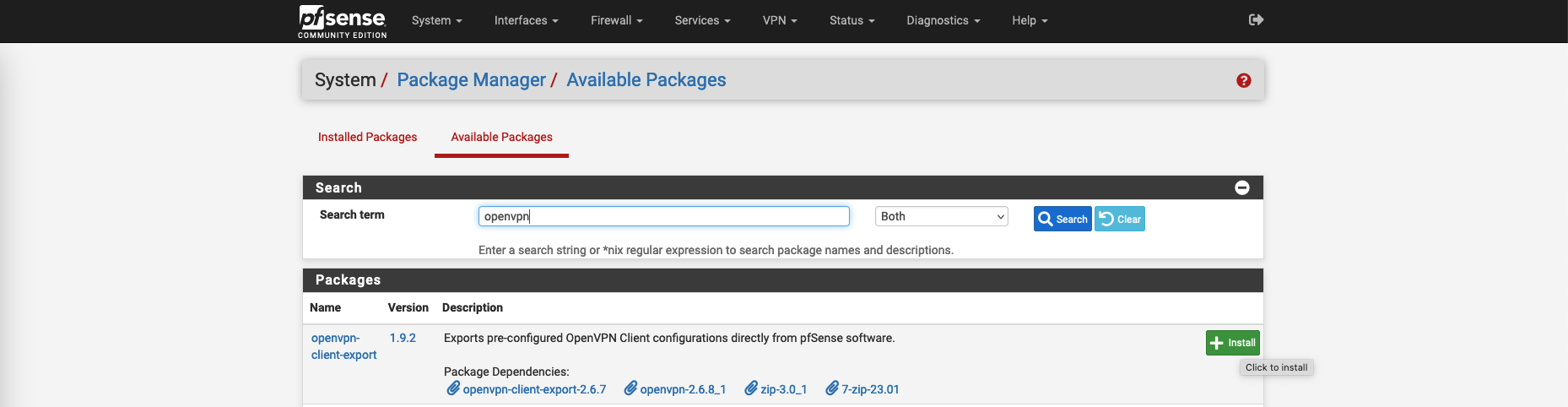Click paperclip icon beside zip-3.0_1

point(751,388)
